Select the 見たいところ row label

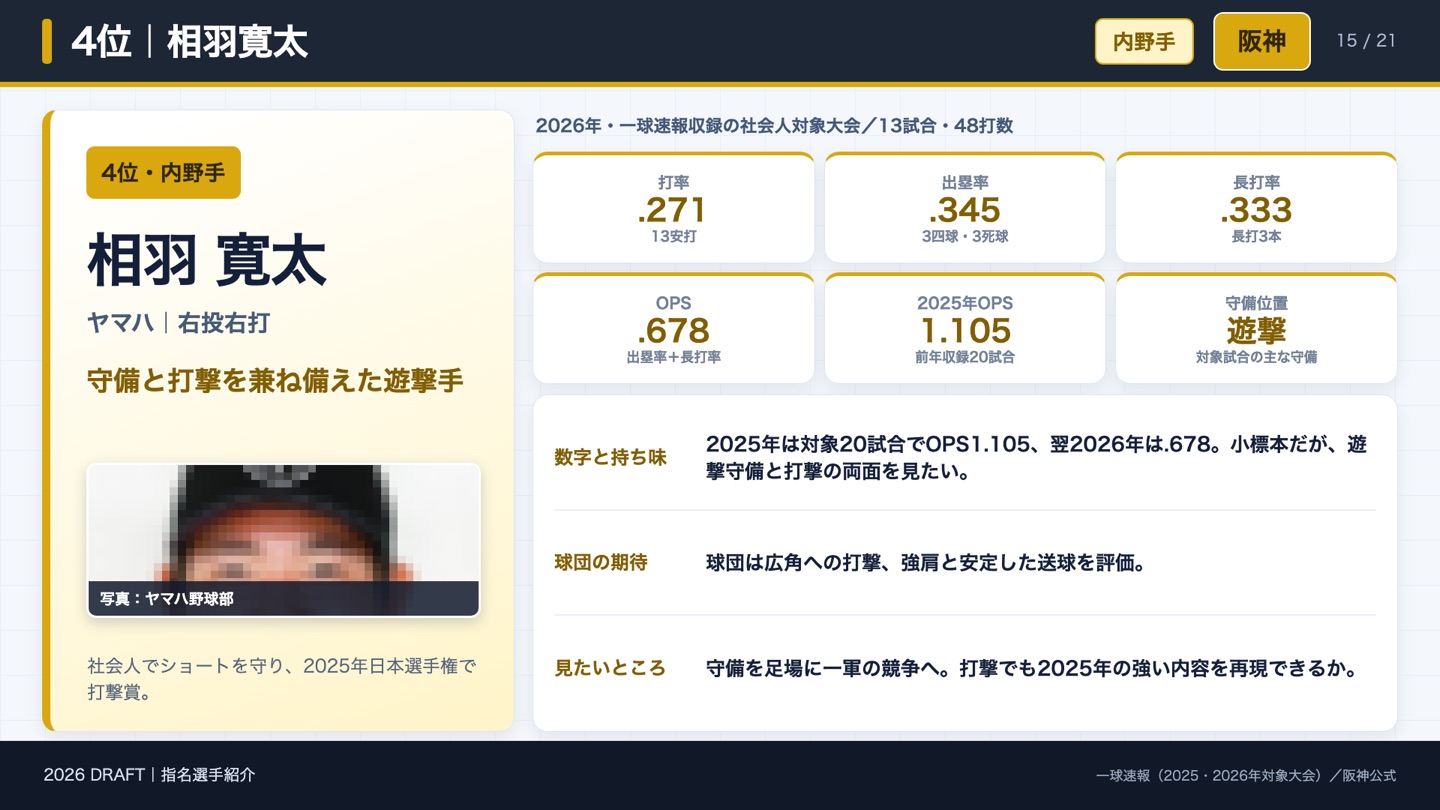click(x=610, y=668)
